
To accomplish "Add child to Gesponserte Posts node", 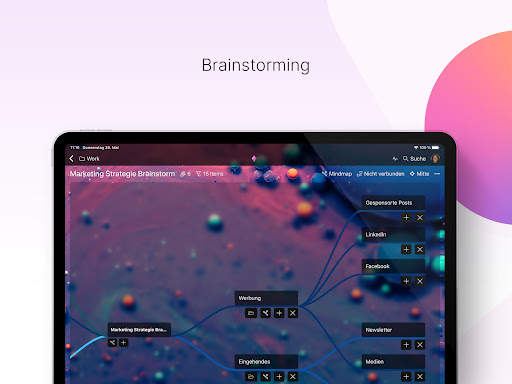I will pyautogui.click(x=406, y=218).
